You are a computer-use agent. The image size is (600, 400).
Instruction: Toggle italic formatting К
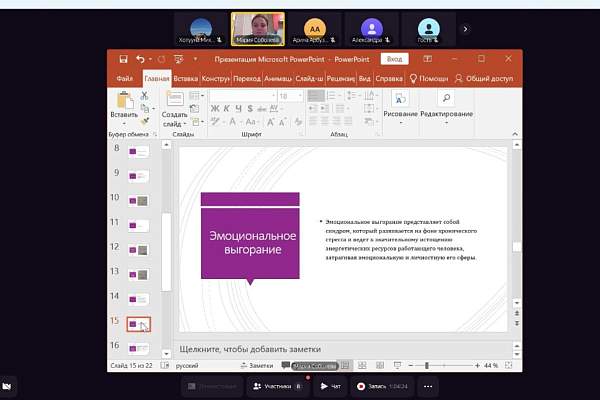[227, 109]
